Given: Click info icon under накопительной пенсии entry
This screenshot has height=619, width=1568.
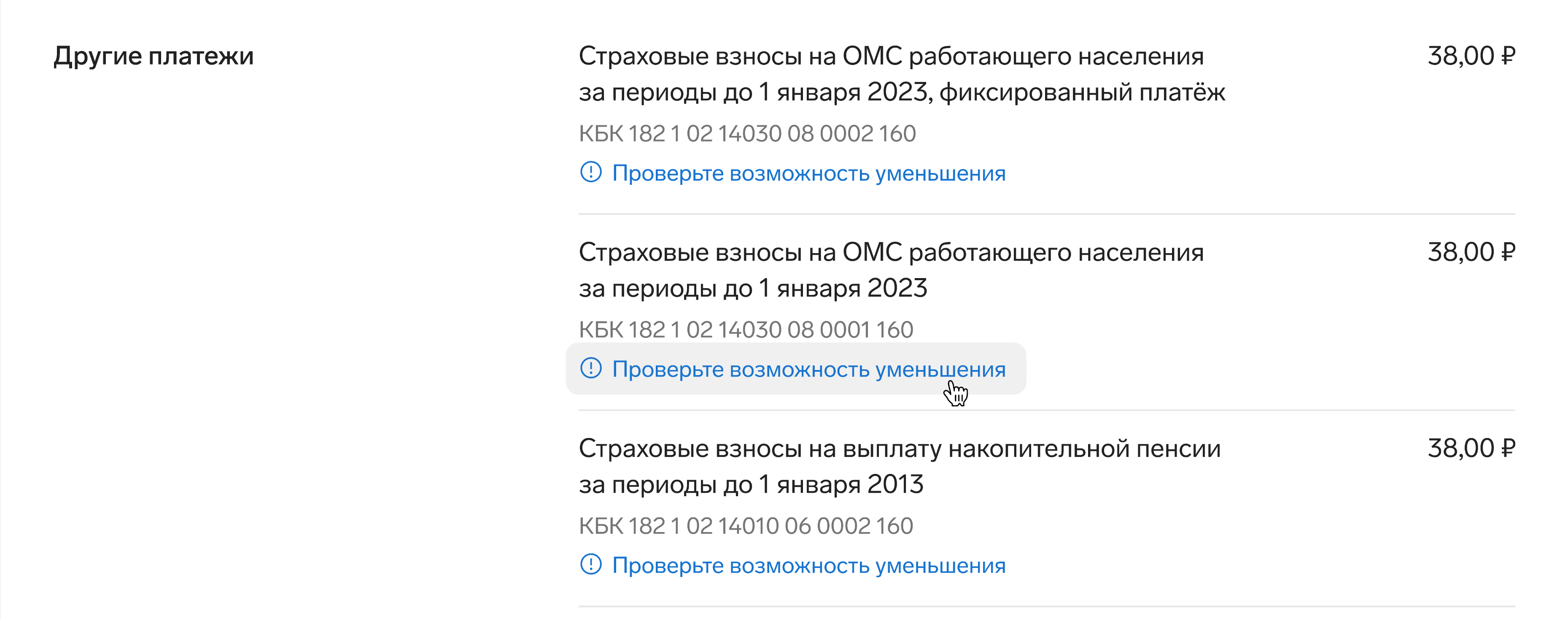Looking at the screenshot, I should (590, 565).
